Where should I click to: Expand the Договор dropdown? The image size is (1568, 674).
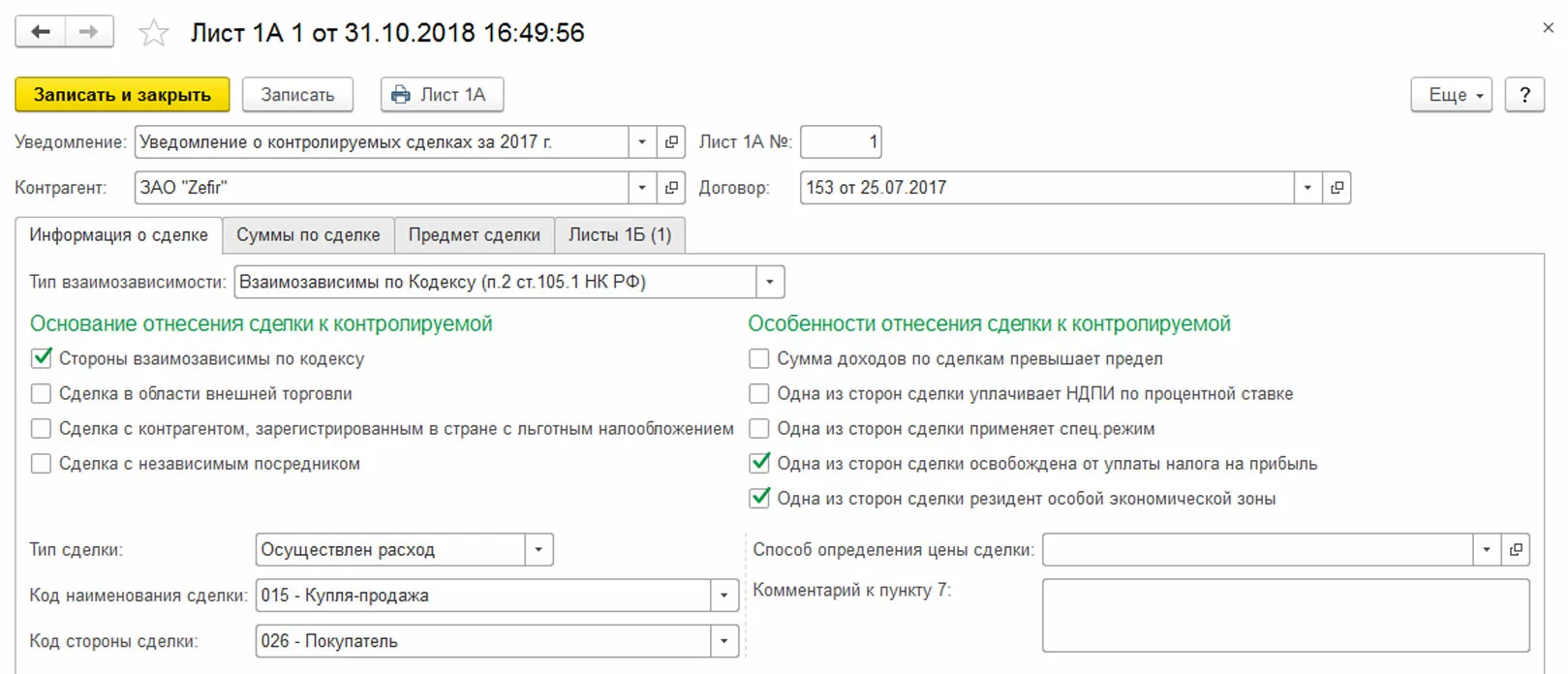tap(1307, 188)
